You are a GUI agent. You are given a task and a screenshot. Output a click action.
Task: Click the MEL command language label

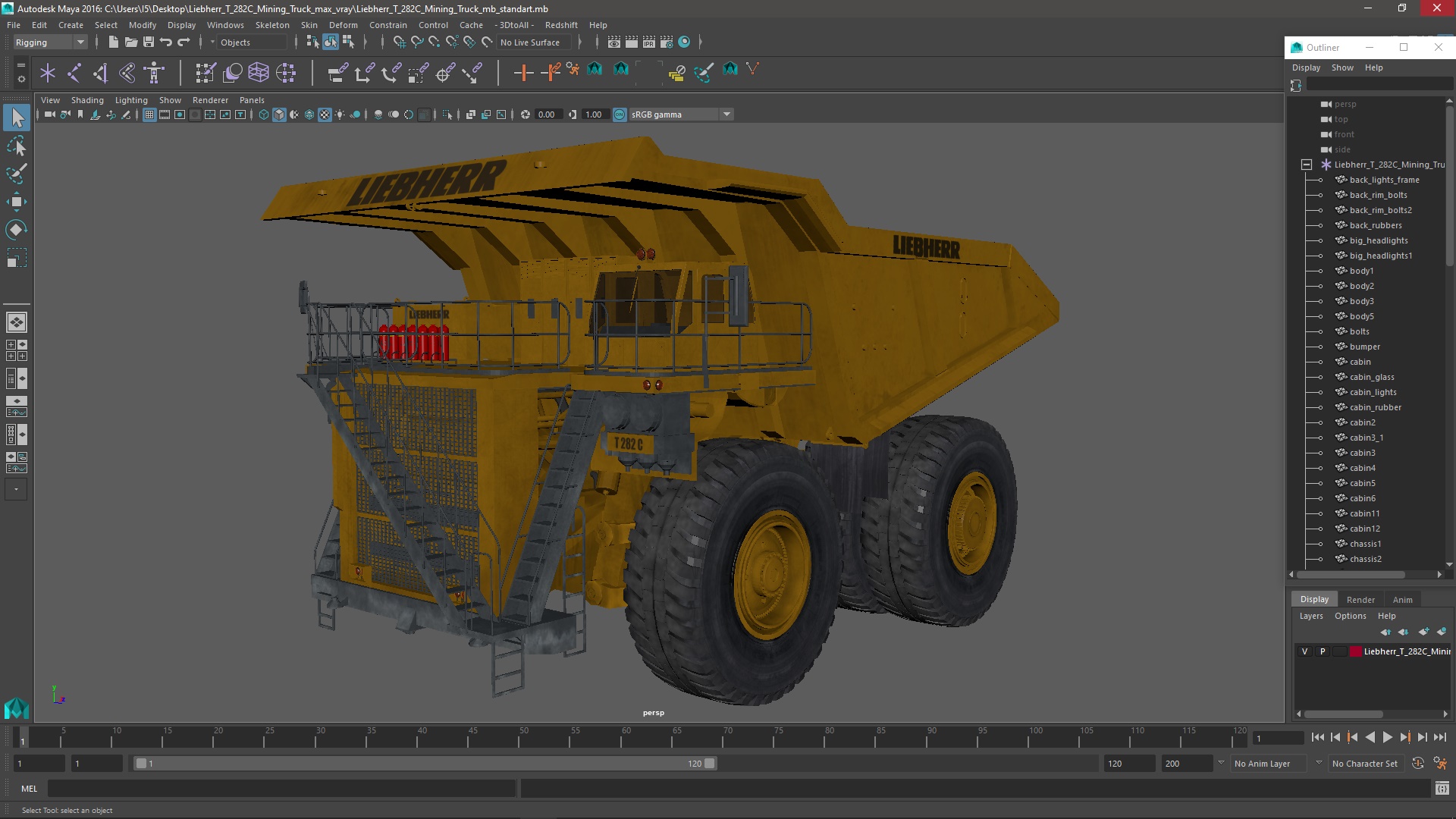pyautogui.click(x=29, y=789)
